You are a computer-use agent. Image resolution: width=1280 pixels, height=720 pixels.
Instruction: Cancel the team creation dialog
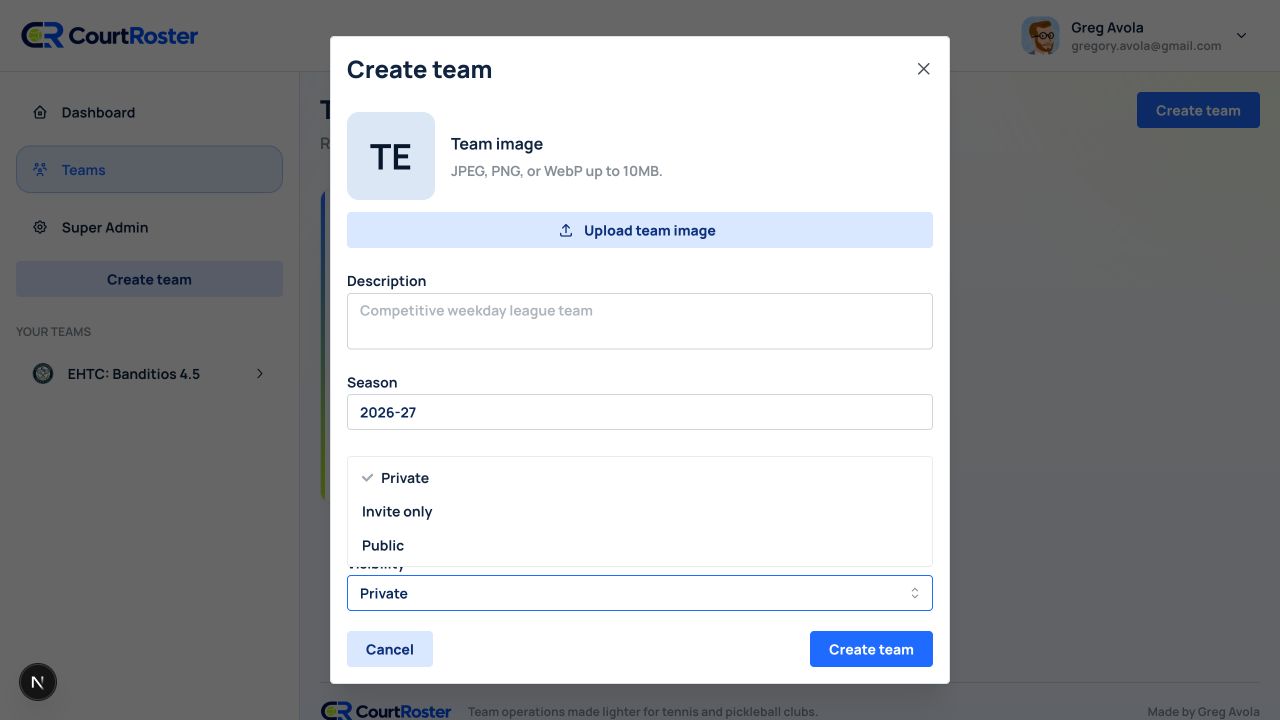[x=390, y=649]
